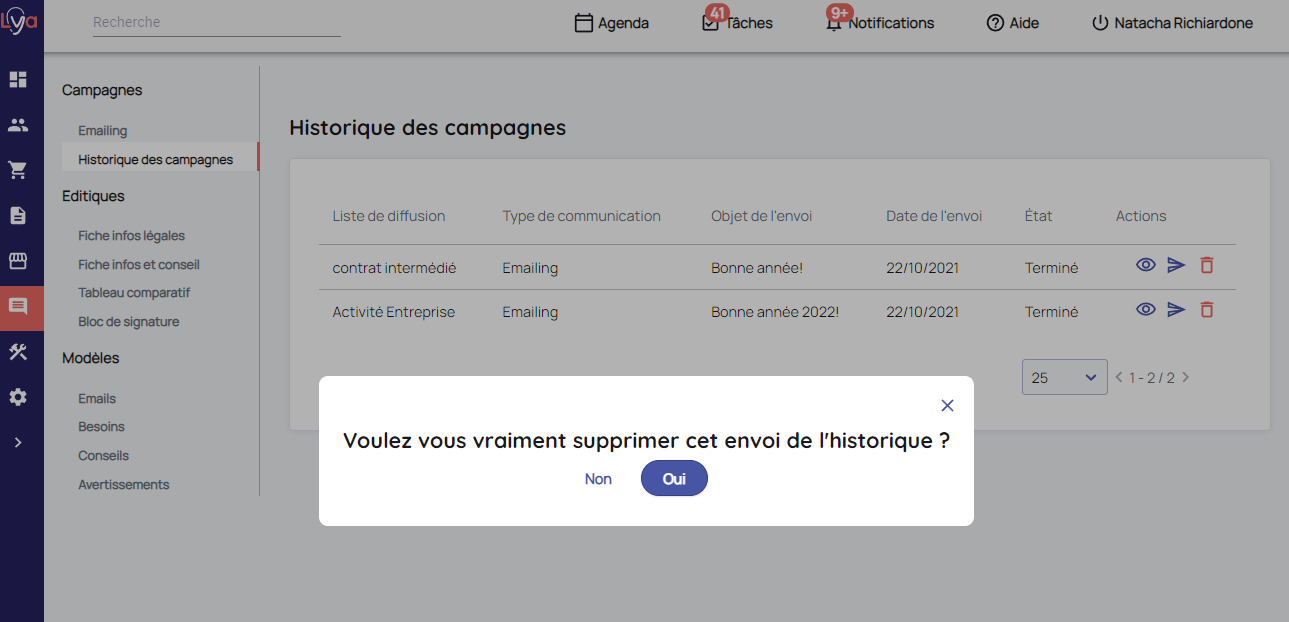Resend the "contrat intermédié" campaign

click(1176, 265)
